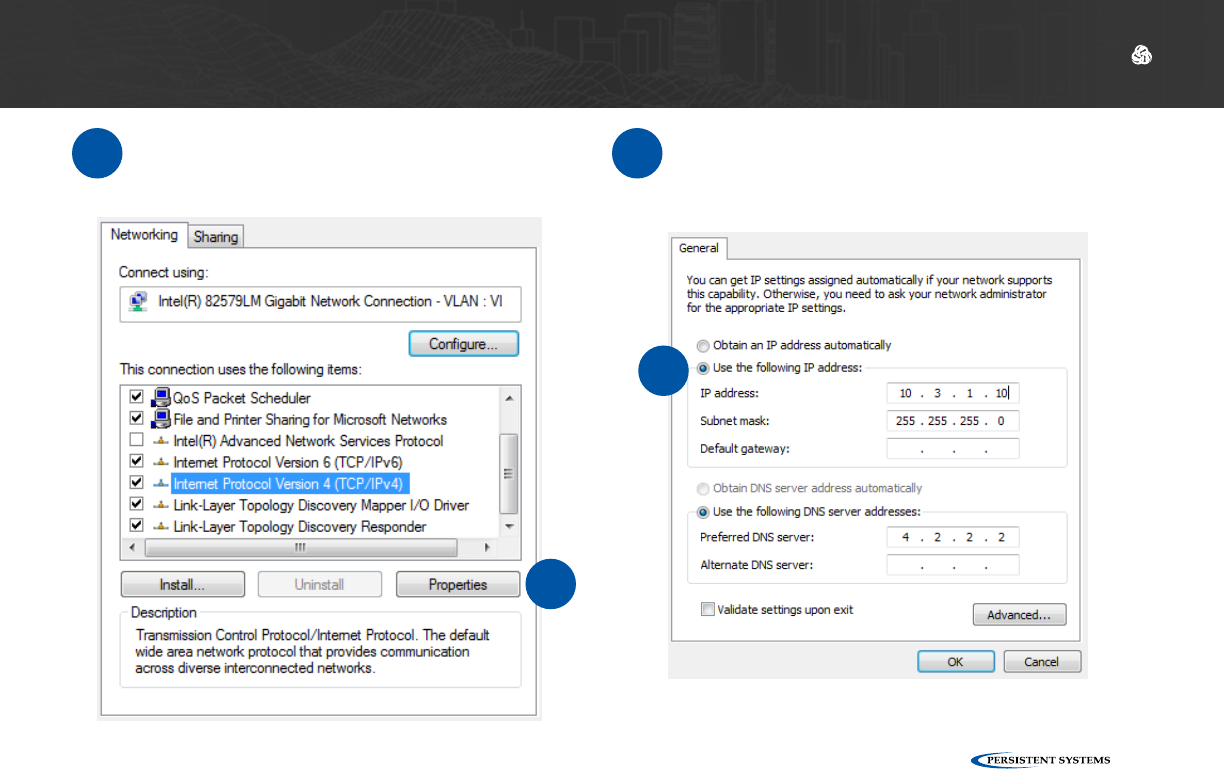
Task: Select Use the following DNS server addresses
Action: [704, 512]
